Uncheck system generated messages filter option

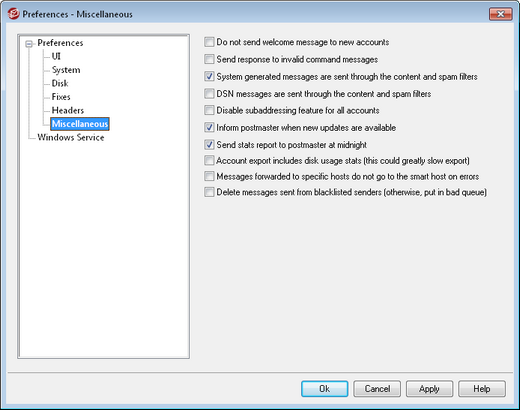(209, 77)
